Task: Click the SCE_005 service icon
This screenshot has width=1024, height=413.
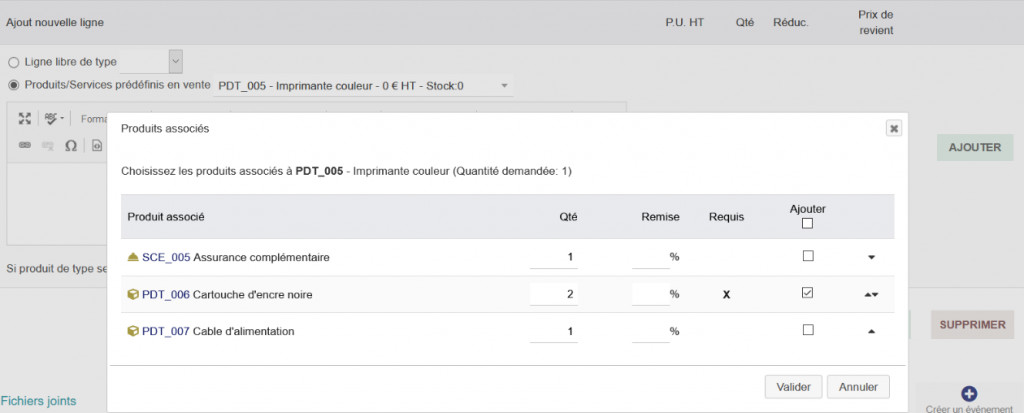Action: coord(134,257)
